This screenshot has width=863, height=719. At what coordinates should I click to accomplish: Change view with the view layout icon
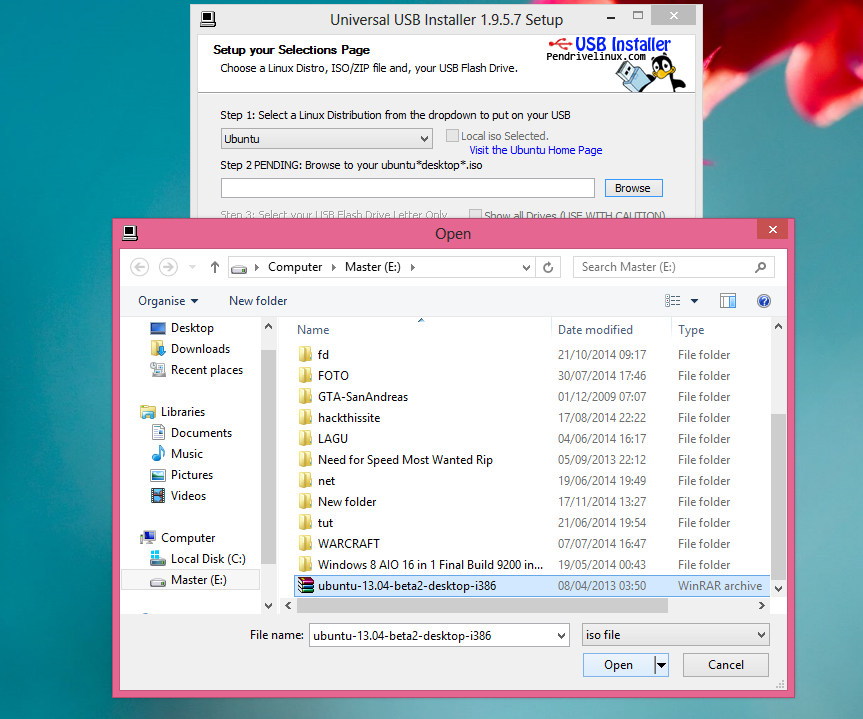click(673, 301)
